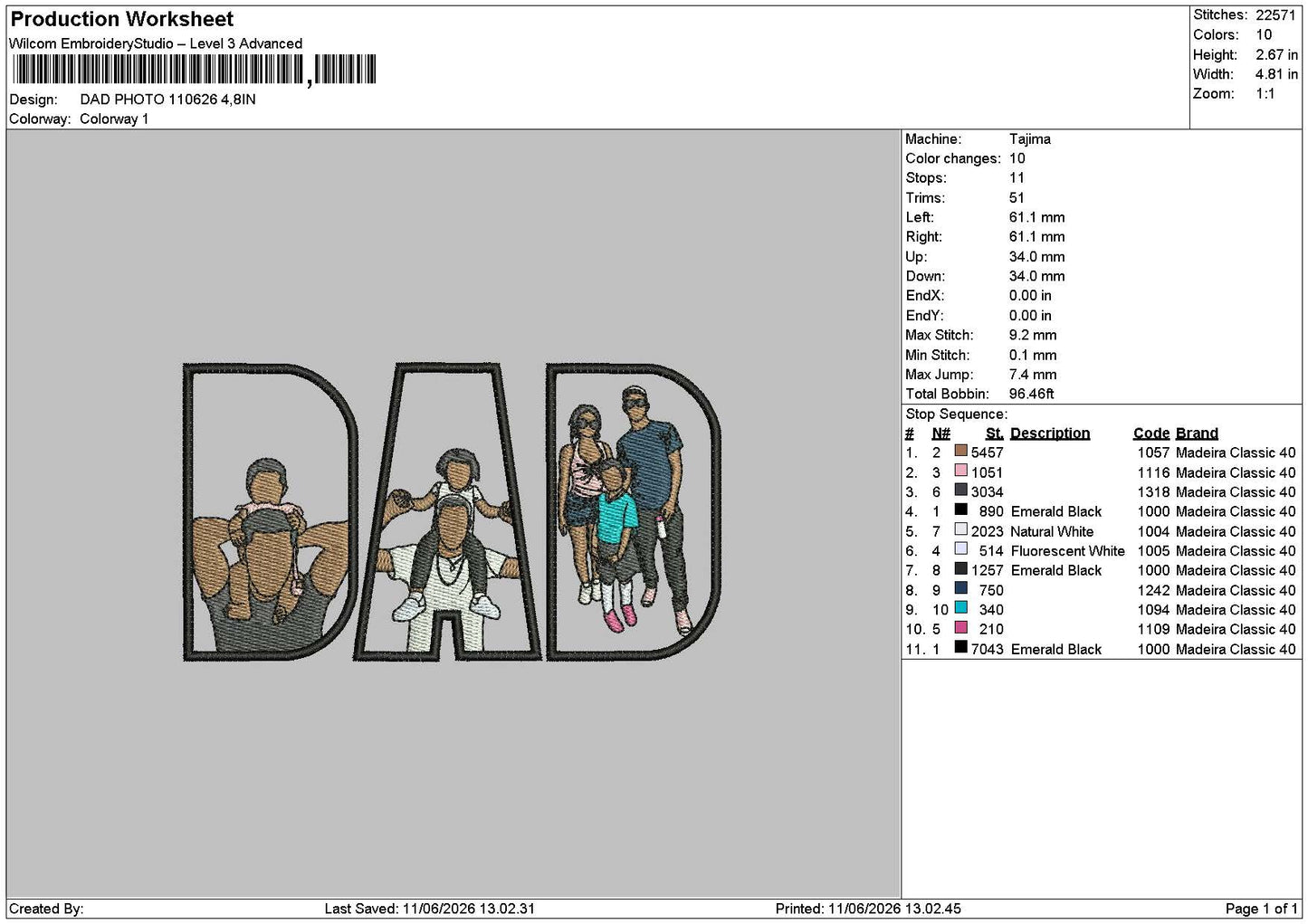Click the Page 1 of 1 indicator
Viewport: 1308px width, 924px height.
pos(1261,909)
